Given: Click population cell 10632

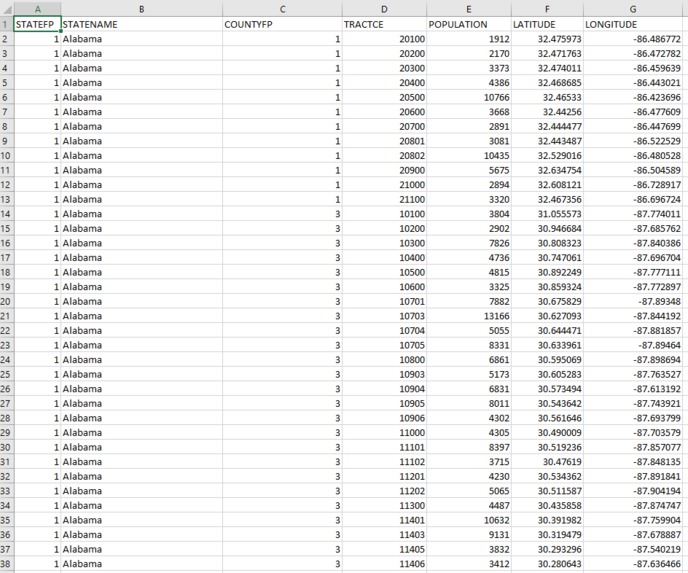Looking at the screenshot, I should [469, 520].
